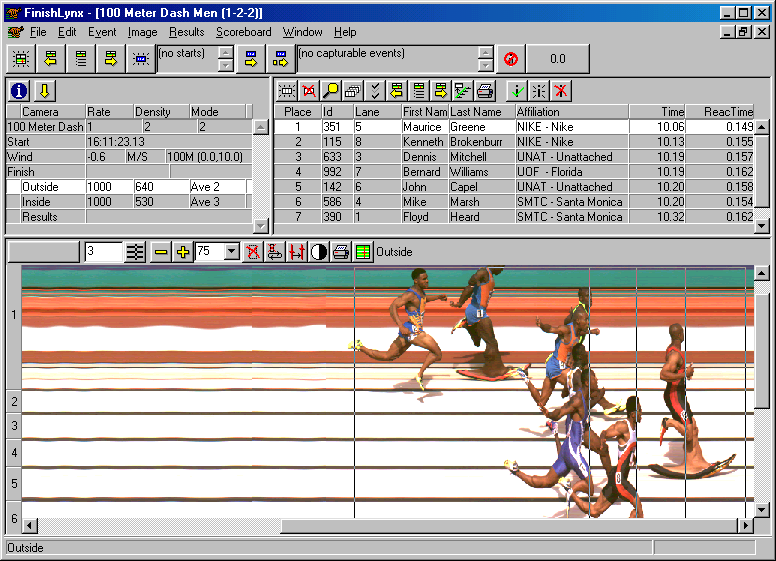Open the image zoom 75 dropdown
Screen dimensions: 776x561
(232, 252)
